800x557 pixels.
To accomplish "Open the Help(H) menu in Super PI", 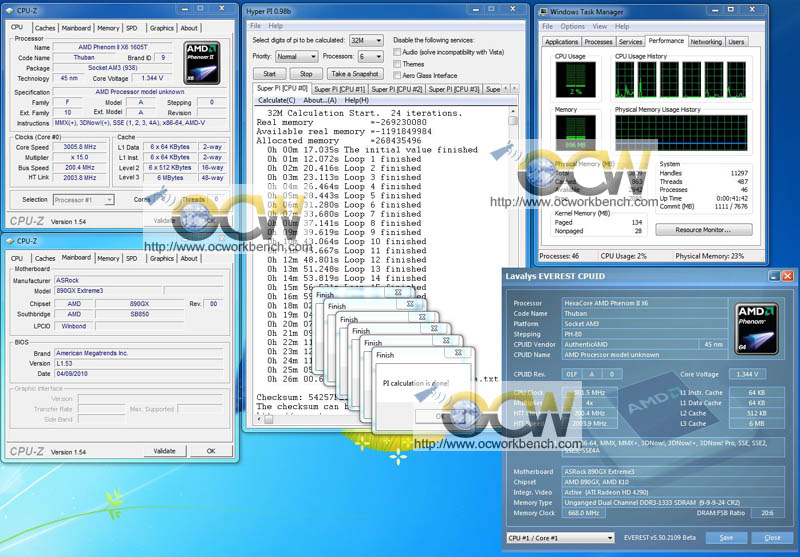I will [357, 100].
